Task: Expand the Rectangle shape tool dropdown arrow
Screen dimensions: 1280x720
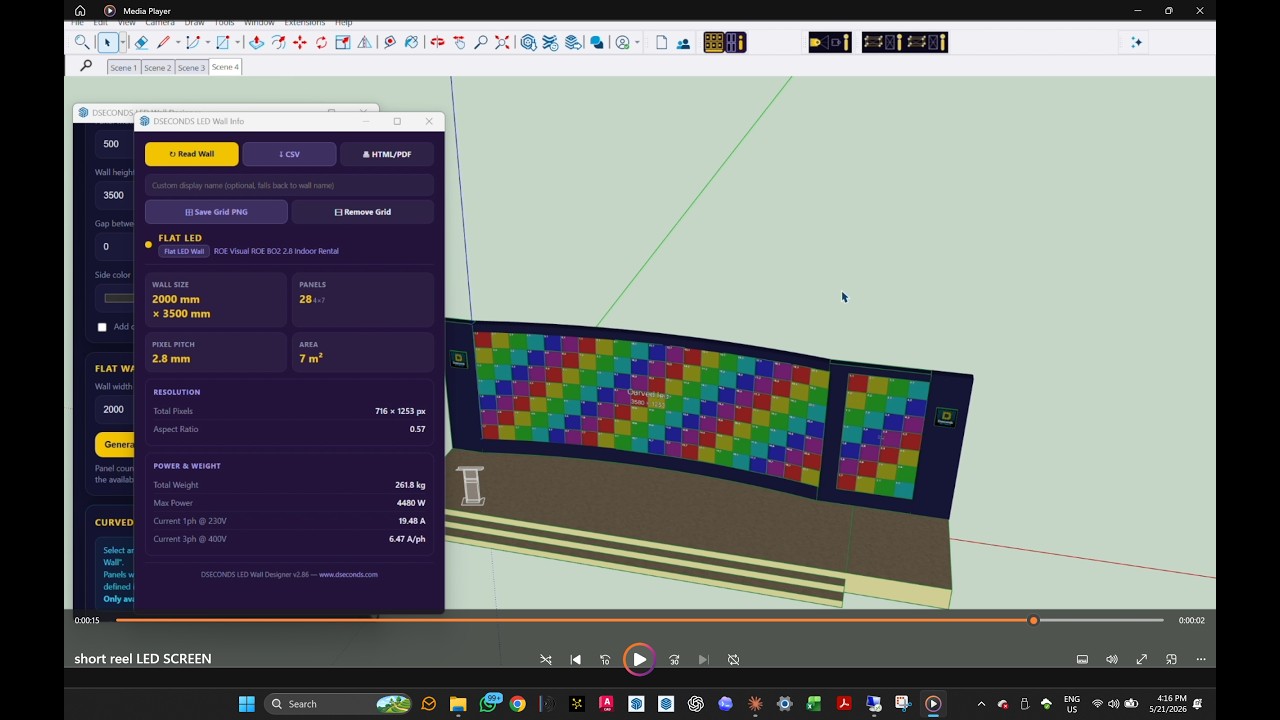Action: click(x=238, y=42)
